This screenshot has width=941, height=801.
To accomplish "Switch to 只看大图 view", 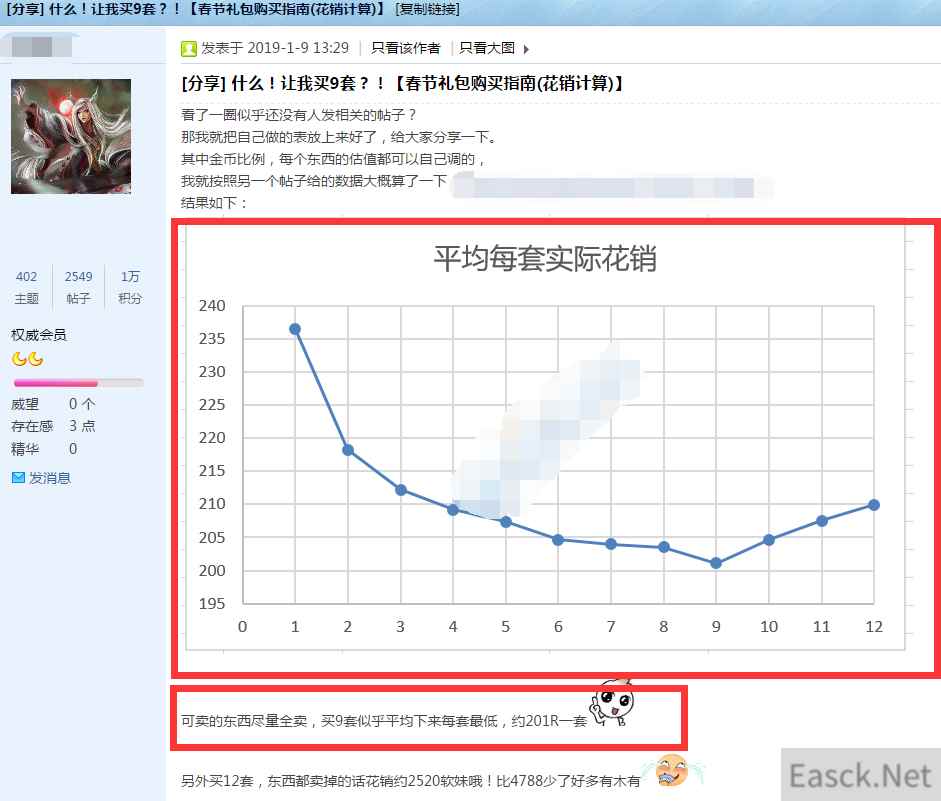I will pyautogui.click(x=487, y=48).
